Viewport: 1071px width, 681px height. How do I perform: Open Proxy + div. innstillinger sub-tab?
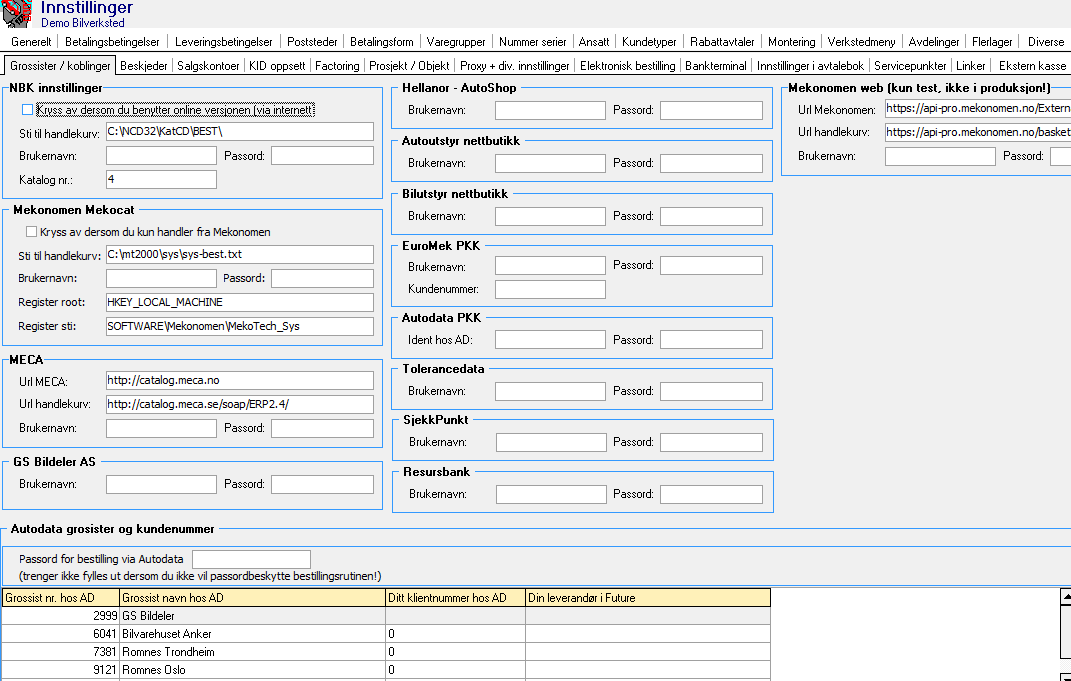click(514, 66)
